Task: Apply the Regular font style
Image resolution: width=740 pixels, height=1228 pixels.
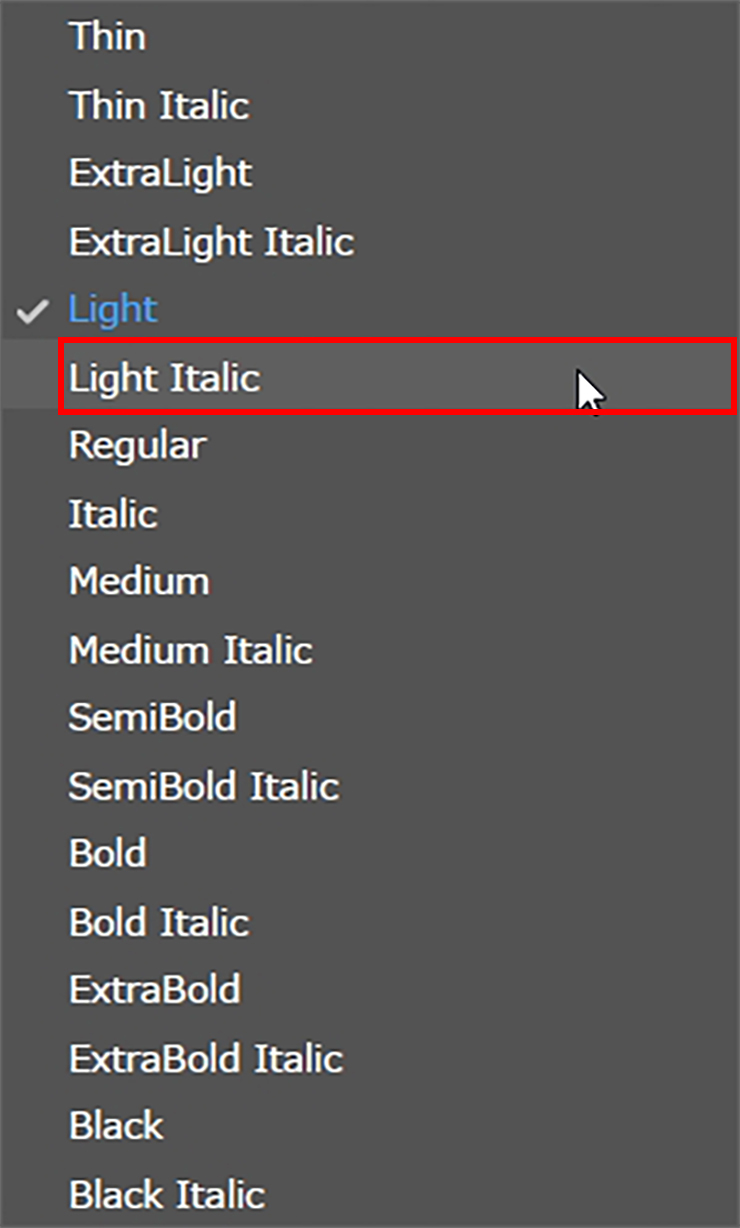Action: click(137, 446)
